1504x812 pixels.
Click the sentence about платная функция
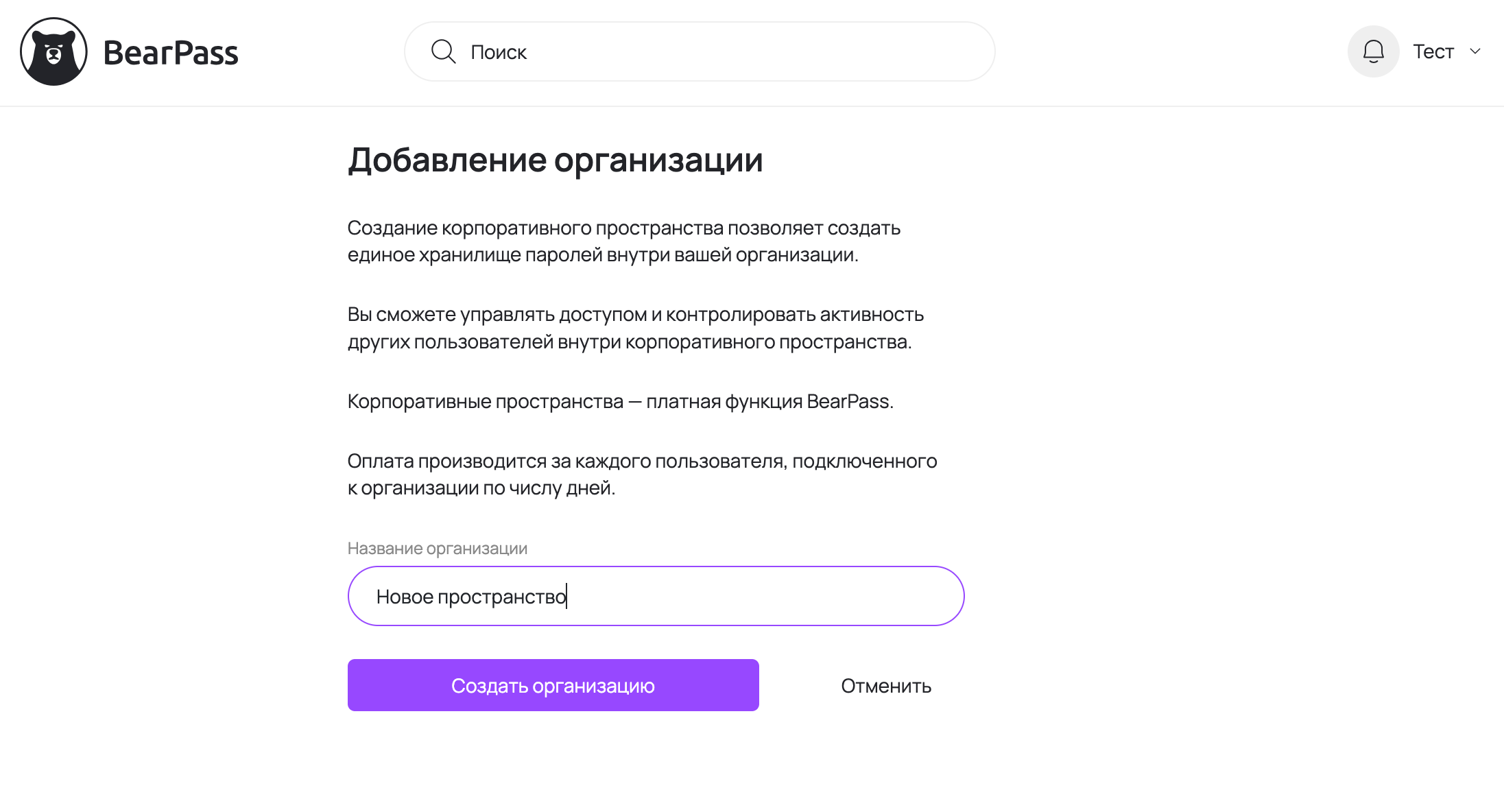pyautogui.click(x=620, y=401)
